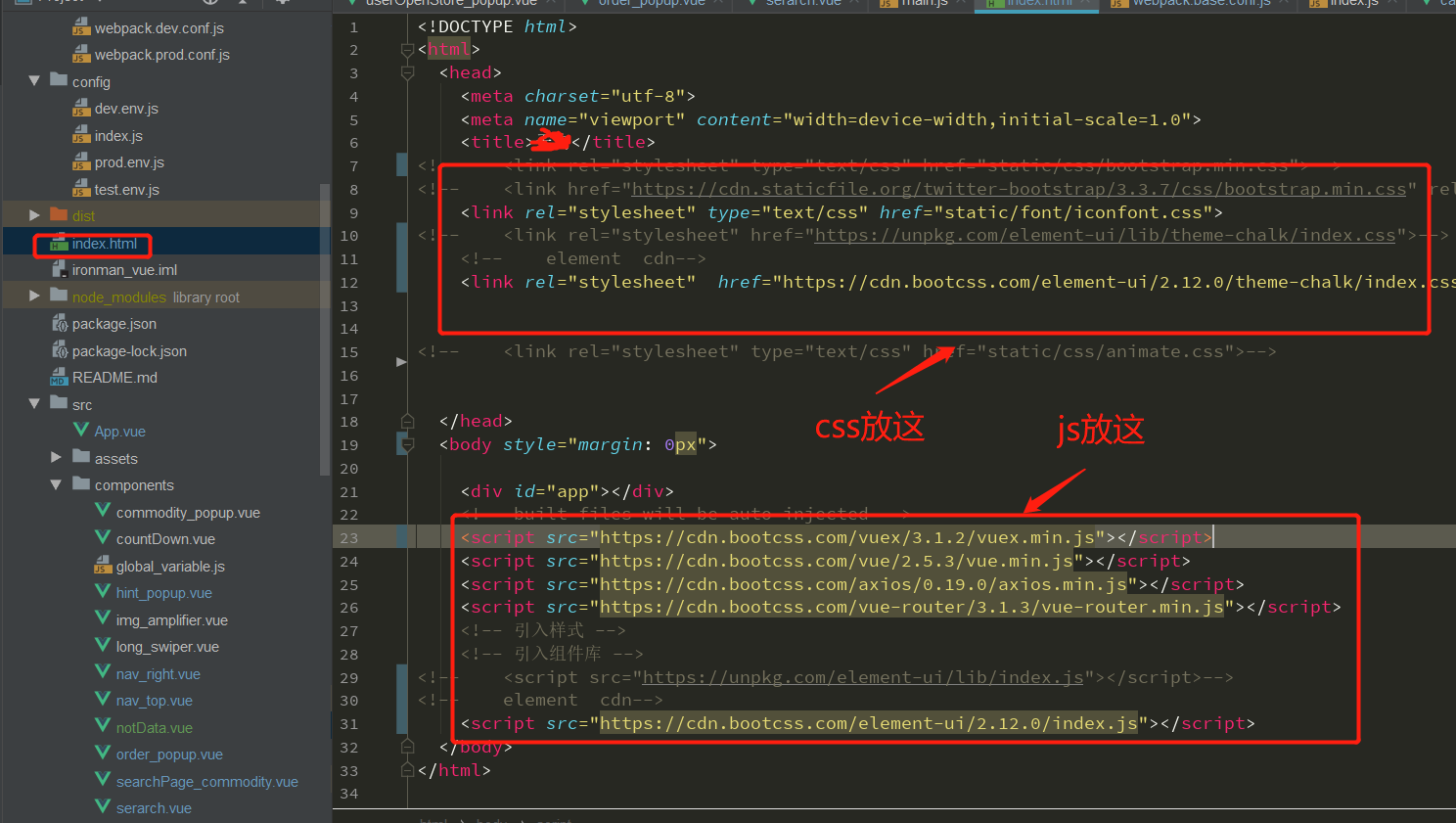The image size is (1456, 823).
Task: Click the dist folder icon
Action: click(59, 214)
